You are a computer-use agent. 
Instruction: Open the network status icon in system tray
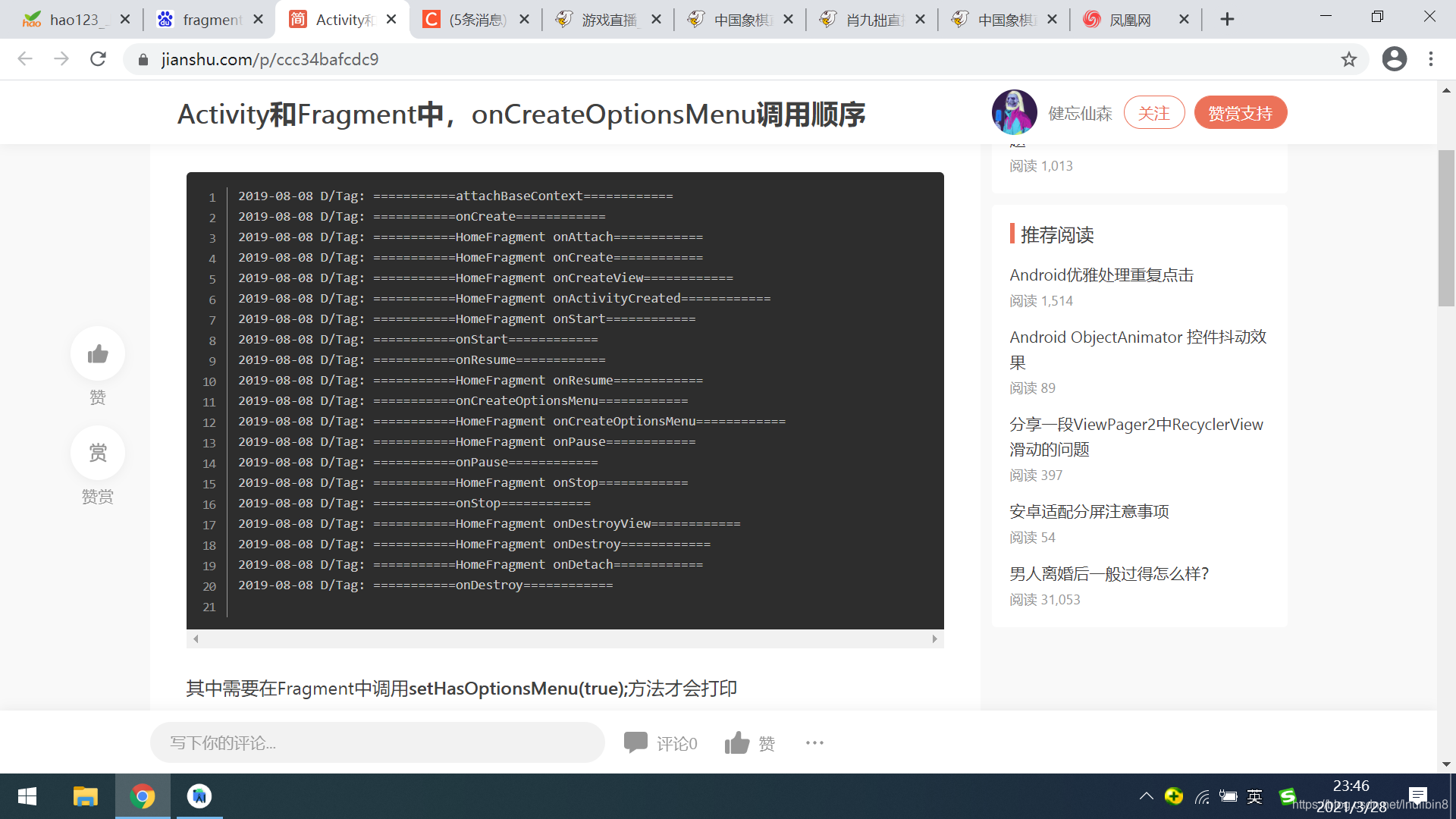tap(1201, 796)
